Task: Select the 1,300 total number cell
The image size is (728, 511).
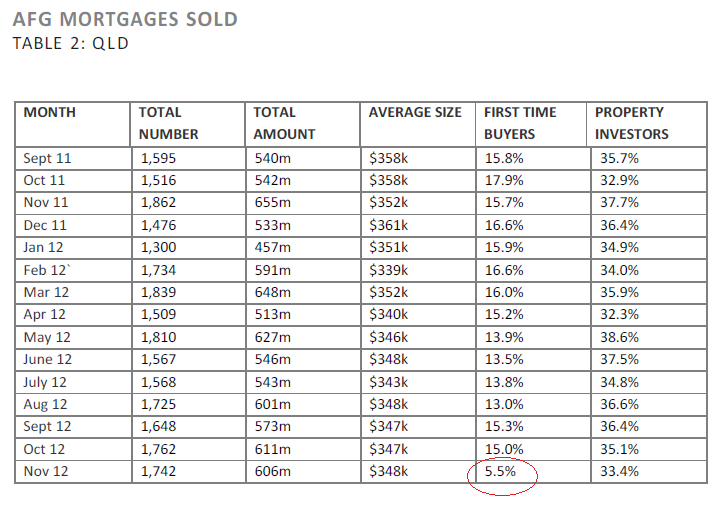Action: 159,247
